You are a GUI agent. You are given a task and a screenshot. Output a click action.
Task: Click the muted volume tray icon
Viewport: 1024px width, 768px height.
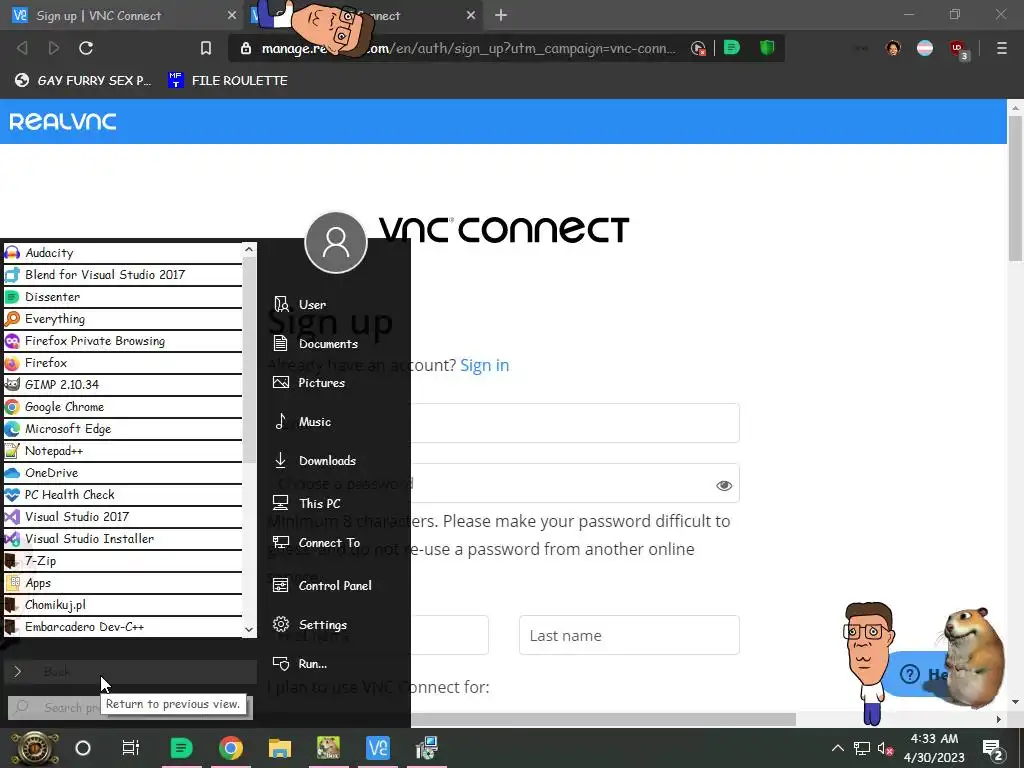point(886,748)
